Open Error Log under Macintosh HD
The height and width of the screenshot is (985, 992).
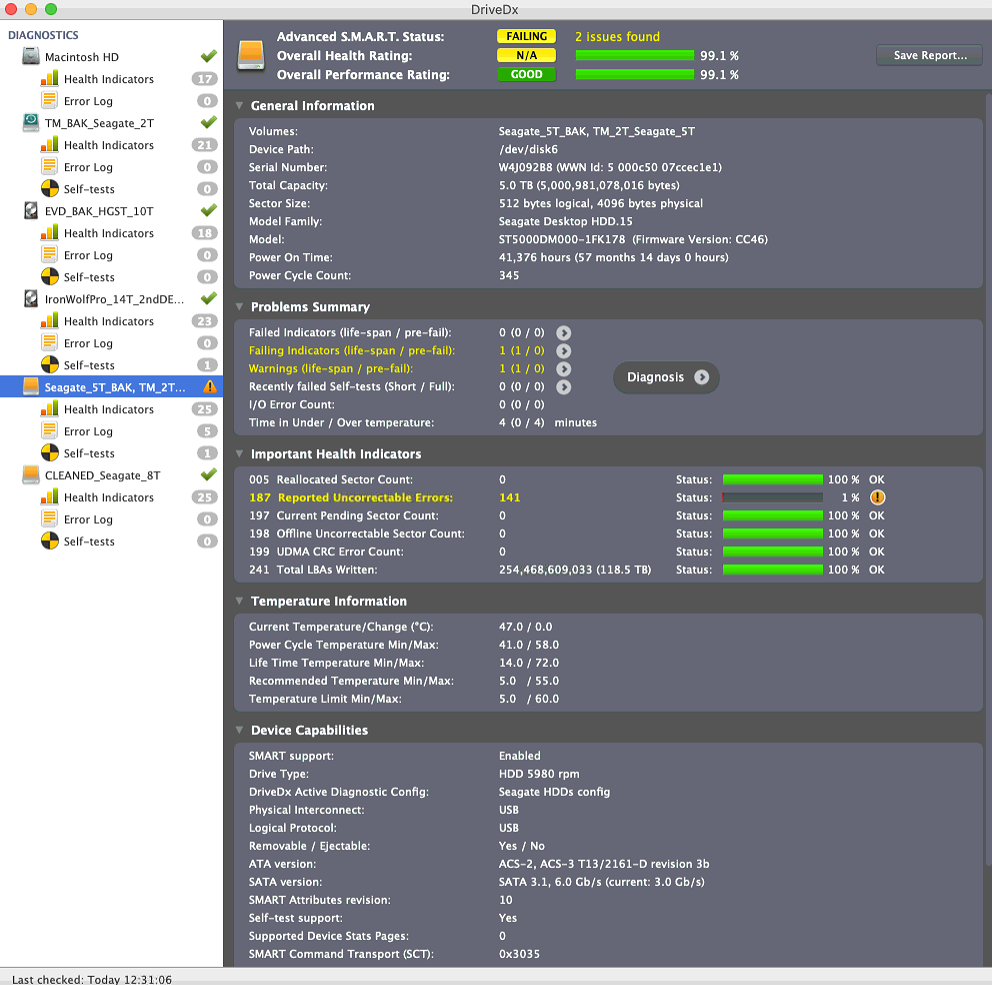click(x=88, y=101)
